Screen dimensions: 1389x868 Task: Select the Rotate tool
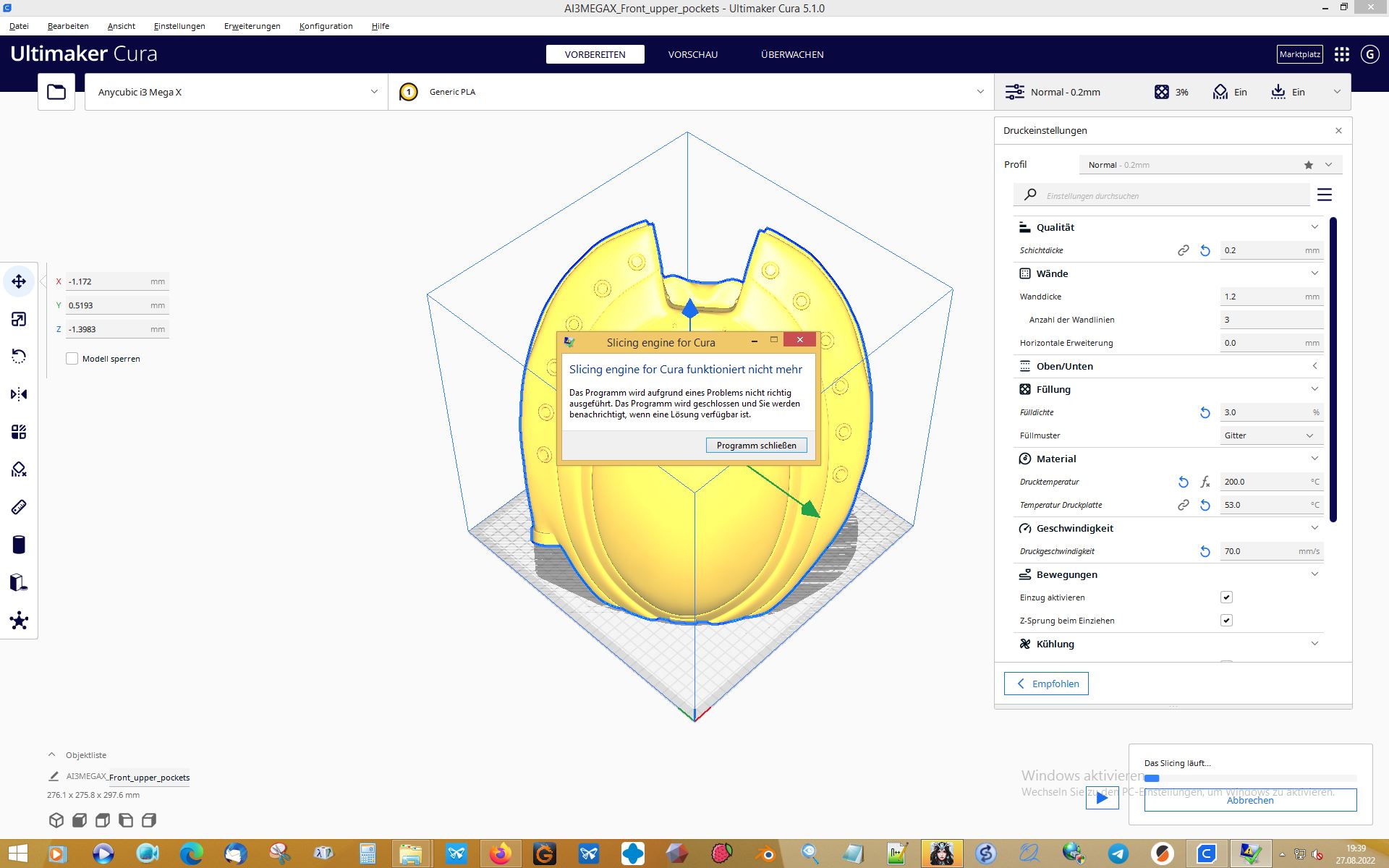[20, 356]
